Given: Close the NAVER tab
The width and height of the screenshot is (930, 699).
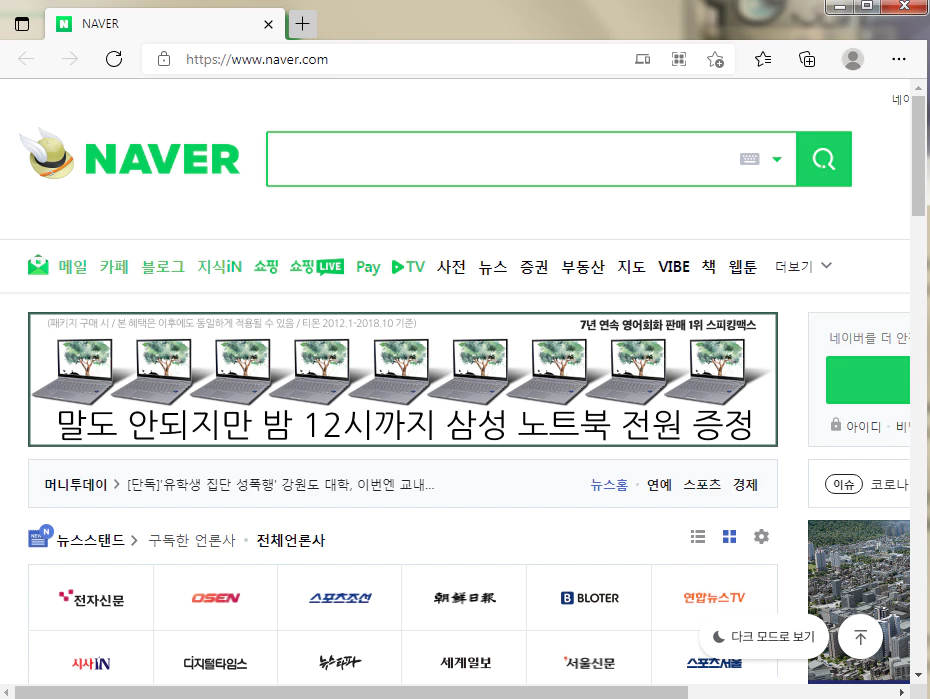Looking at the screenshot, I should pos(268,24).
